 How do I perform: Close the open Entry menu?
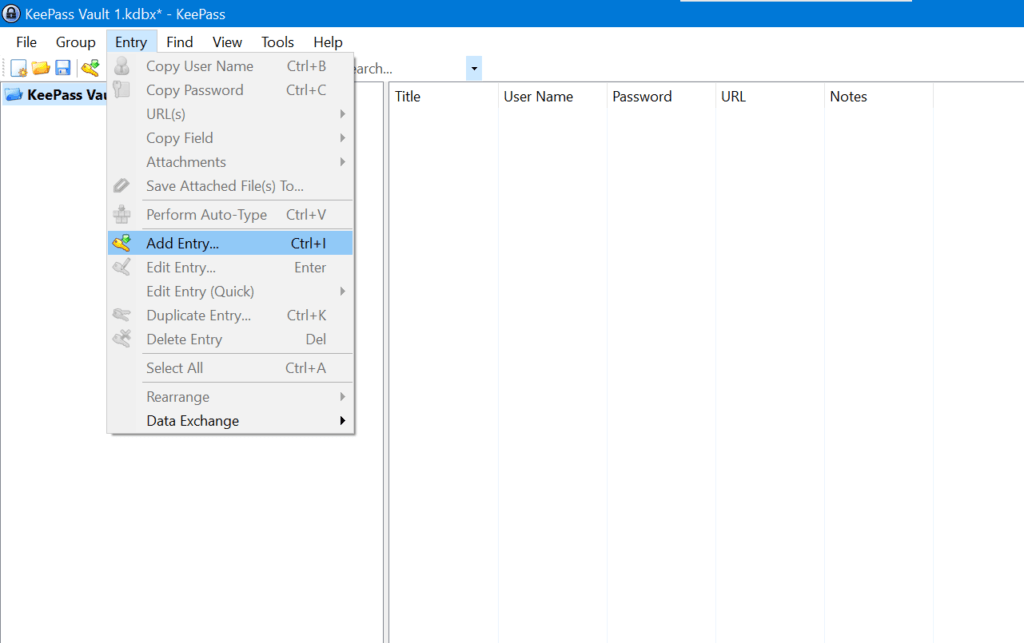tap(131, 42)
